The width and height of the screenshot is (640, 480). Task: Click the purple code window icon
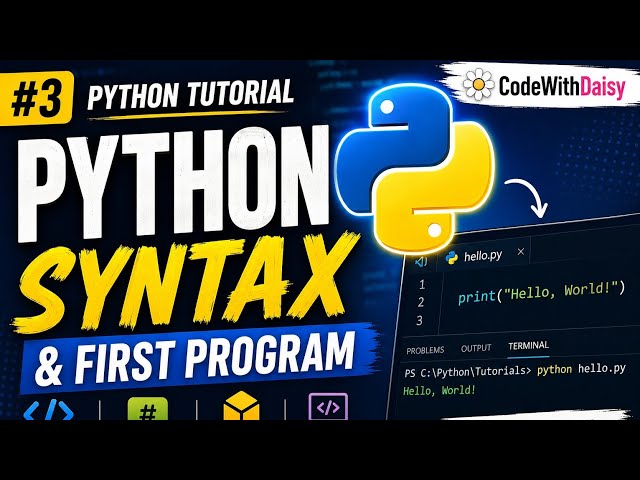point(328,407)
